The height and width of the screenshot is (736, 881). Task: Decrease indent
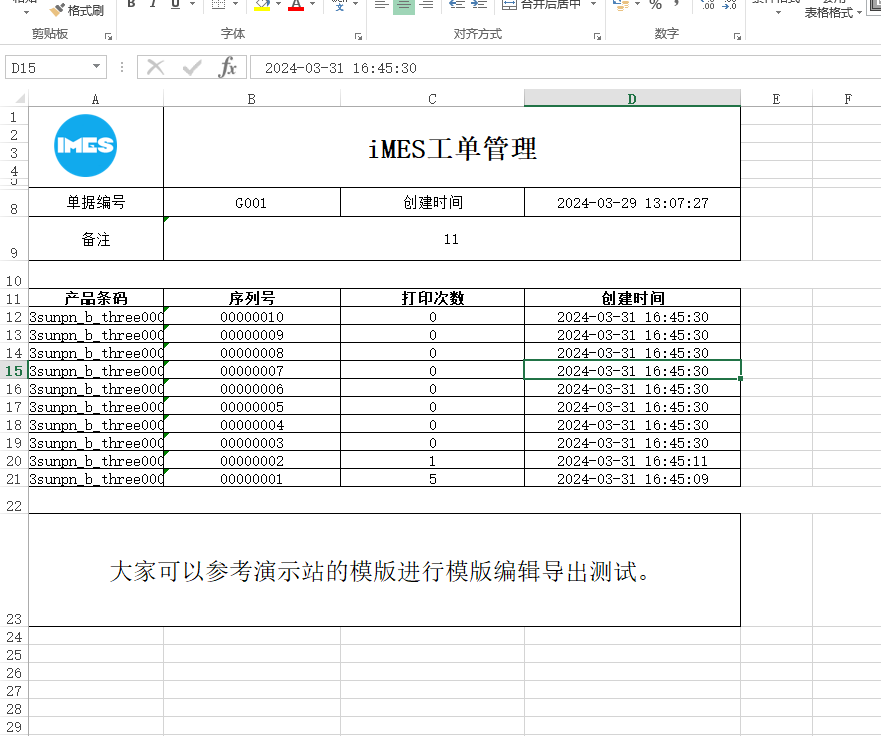(457, 5)
